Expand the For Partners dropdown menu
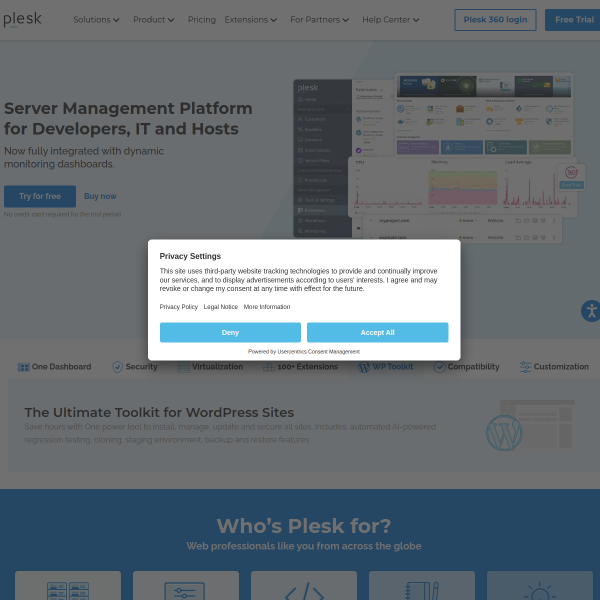600x600 pixels. 319,20
